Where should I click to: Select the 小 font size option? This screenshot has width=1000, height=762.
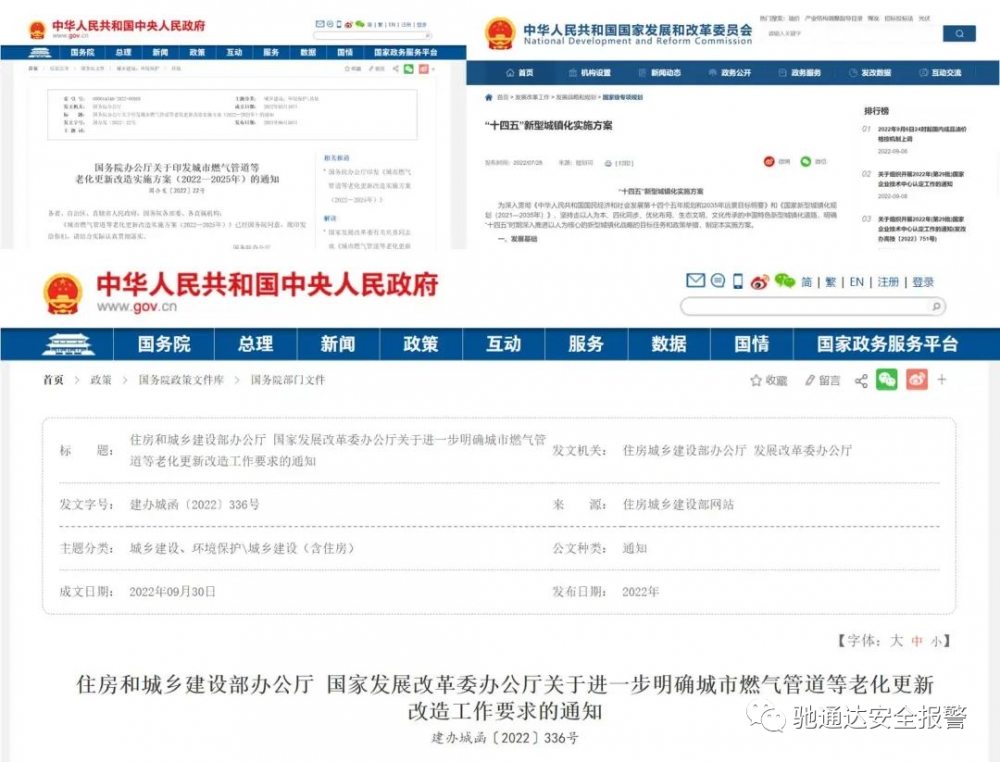pyautogui.click(x=936, y=640)
